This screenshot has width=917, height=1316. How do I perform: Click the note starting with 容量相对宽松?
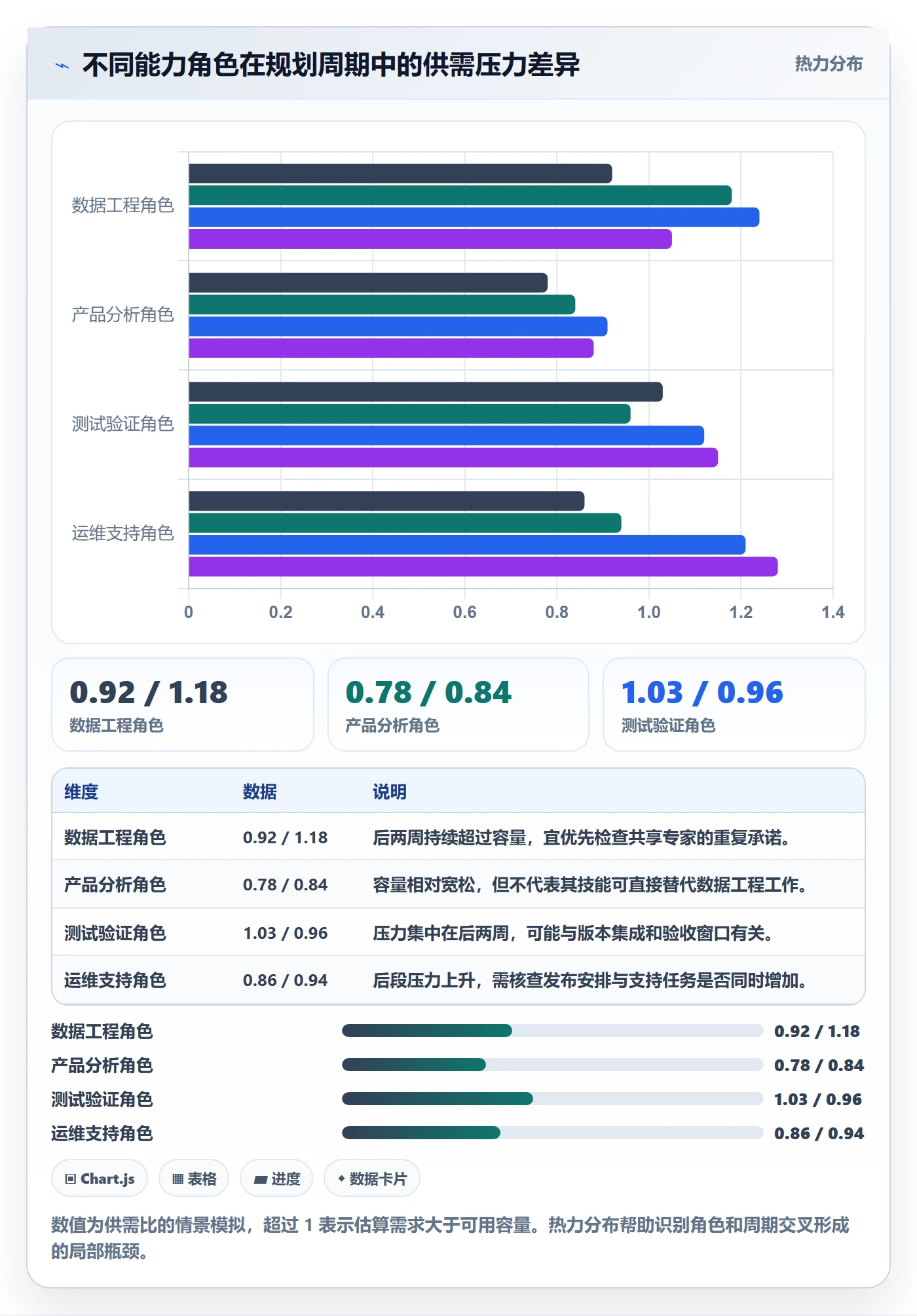[590, 885]
